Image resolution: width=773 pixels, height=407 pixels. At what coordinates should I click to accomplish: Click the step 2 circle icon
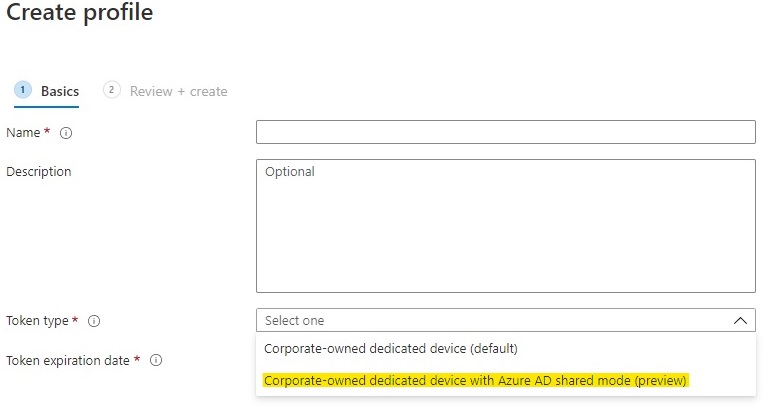(x=112, y=90)
